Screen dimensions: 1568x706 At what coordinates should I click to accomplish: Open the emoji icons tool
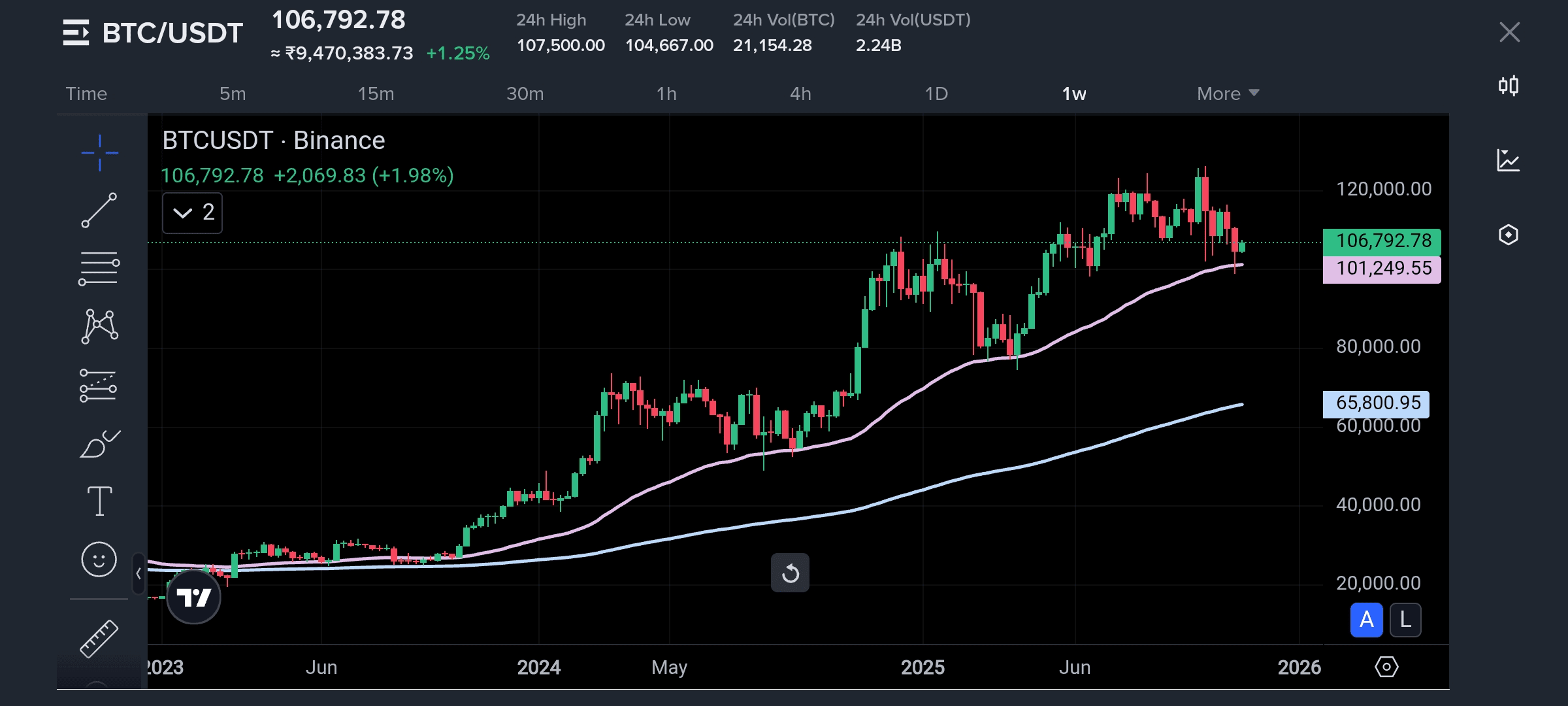[x=99, y=560]
